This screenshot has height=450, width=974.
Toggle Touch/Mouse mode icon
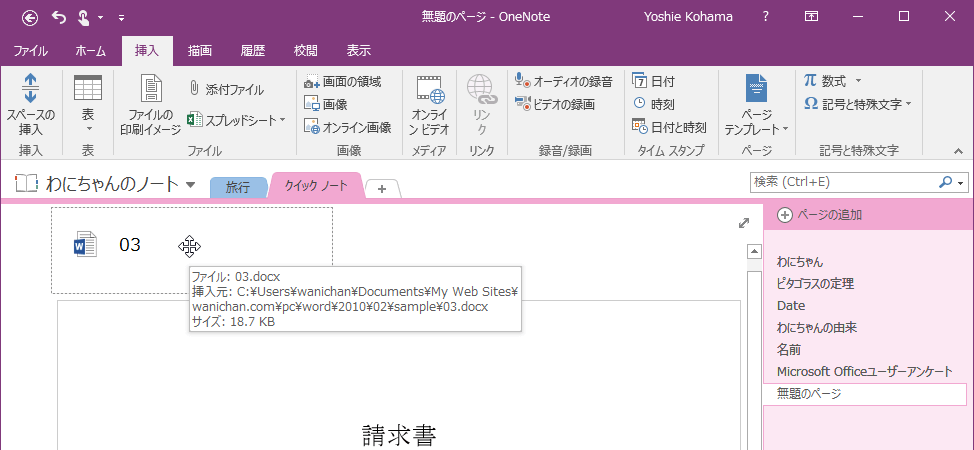tap(84, 17)
